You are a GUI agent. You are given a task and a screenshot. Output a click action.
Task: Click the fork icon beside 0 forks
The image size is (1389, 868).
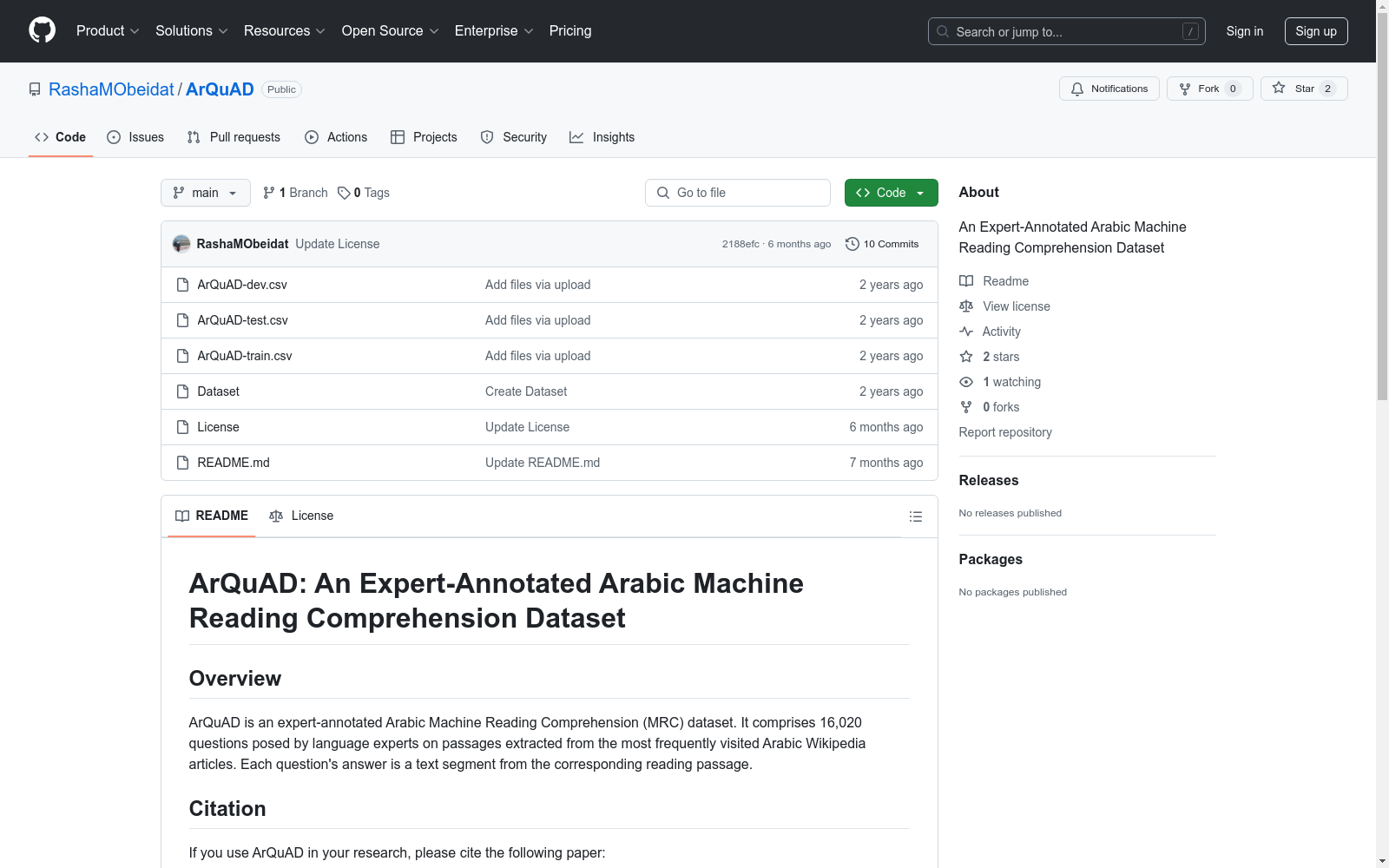[x=966, y=407]
